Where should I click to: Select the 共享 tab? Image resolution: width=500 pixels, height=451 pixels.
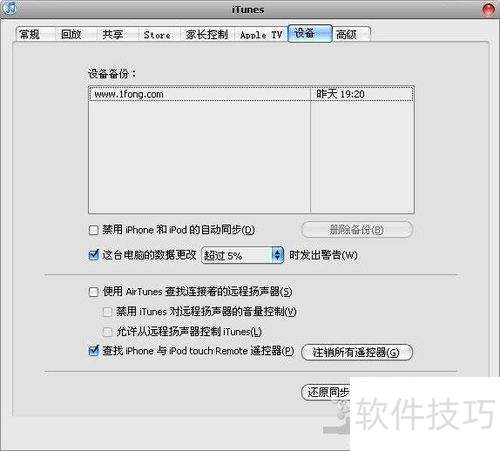pos(117,34)
